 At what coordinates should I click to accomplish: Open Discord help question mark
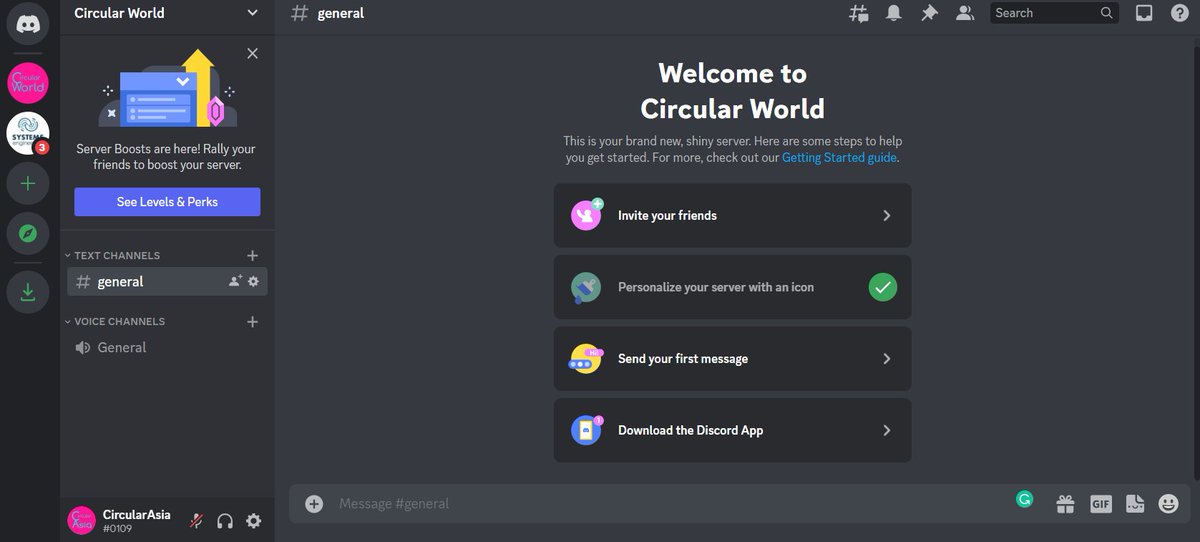point(1179,13)
